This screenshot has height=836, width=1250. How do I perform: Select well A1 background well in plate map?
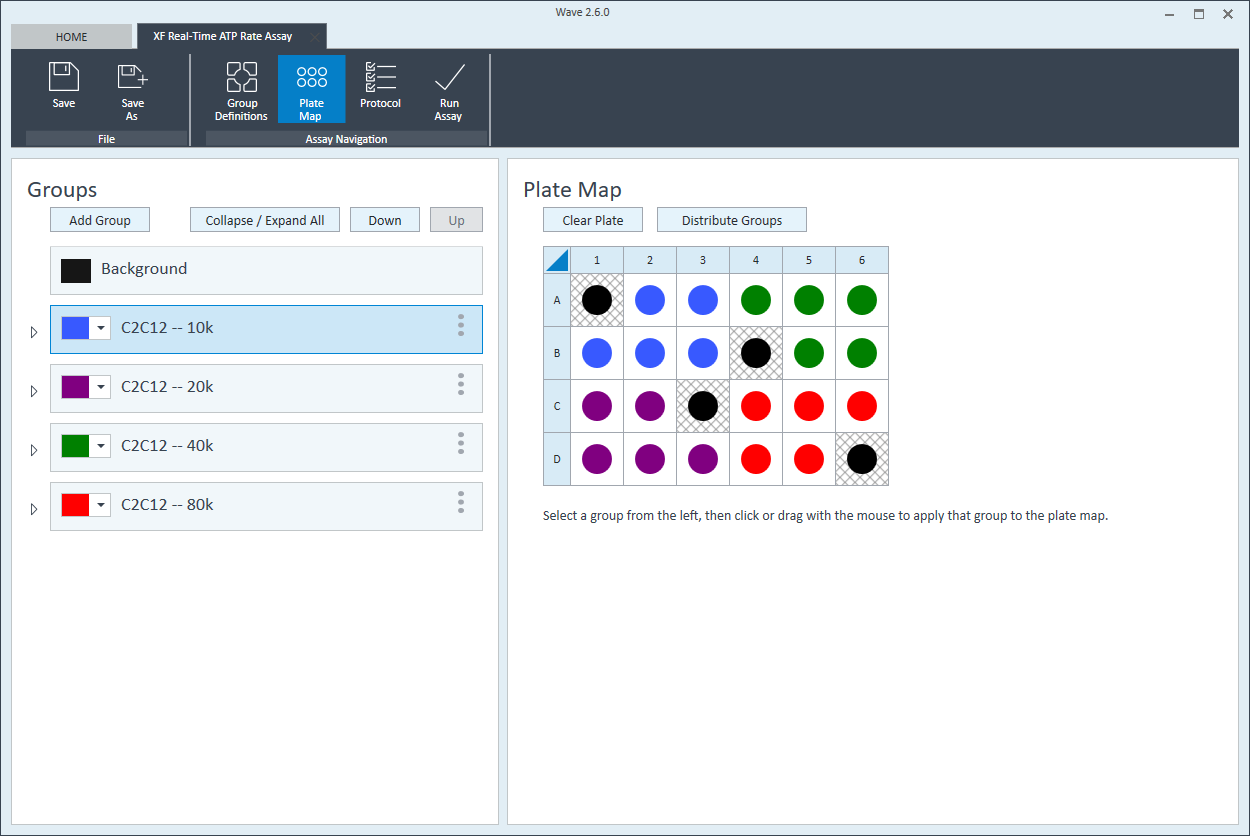(x=597, y=300)
